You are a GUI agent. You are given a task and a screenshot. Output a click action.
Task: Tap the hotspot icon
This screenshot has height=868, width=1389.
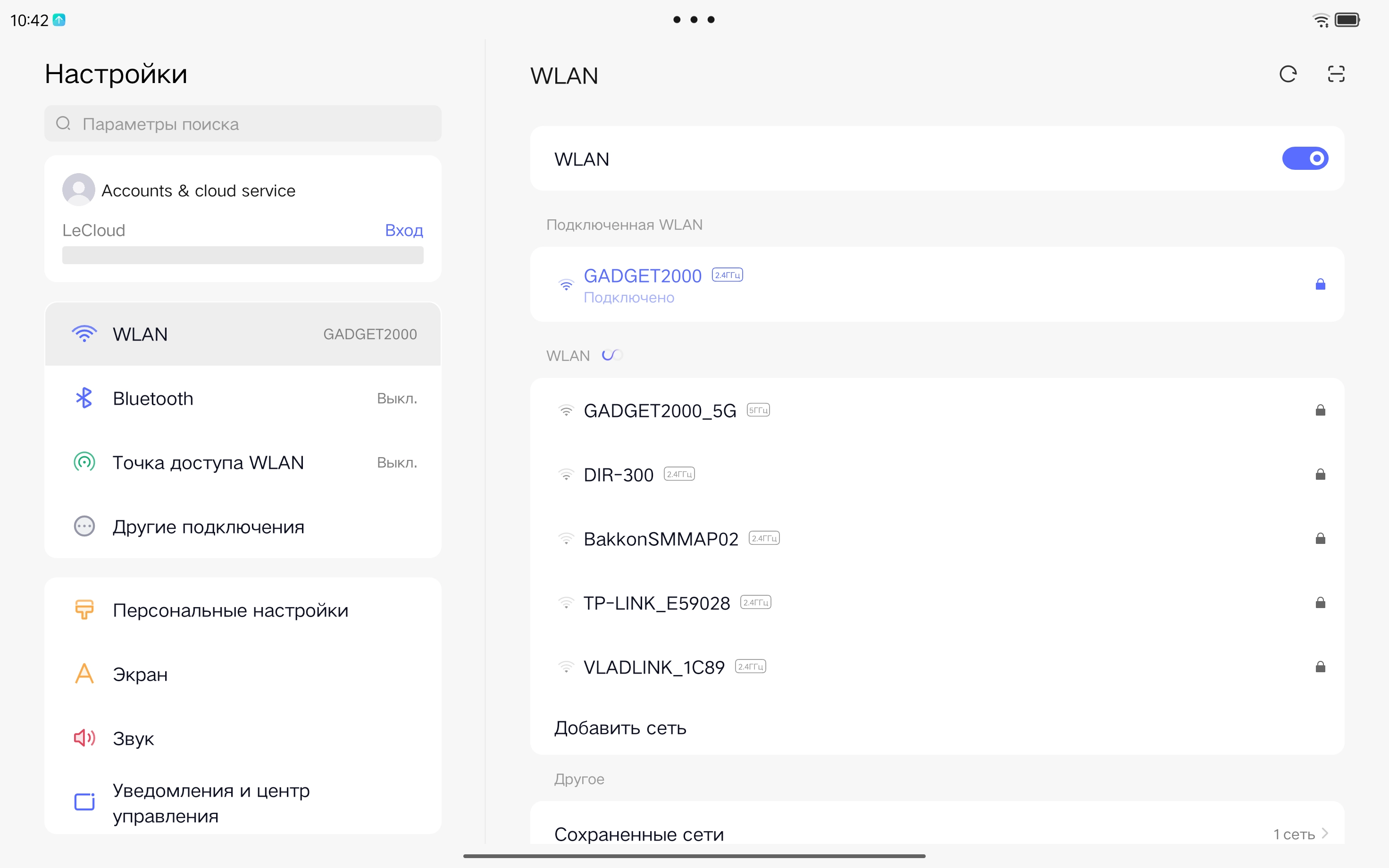pyautogui.click(x=84, y=462)
